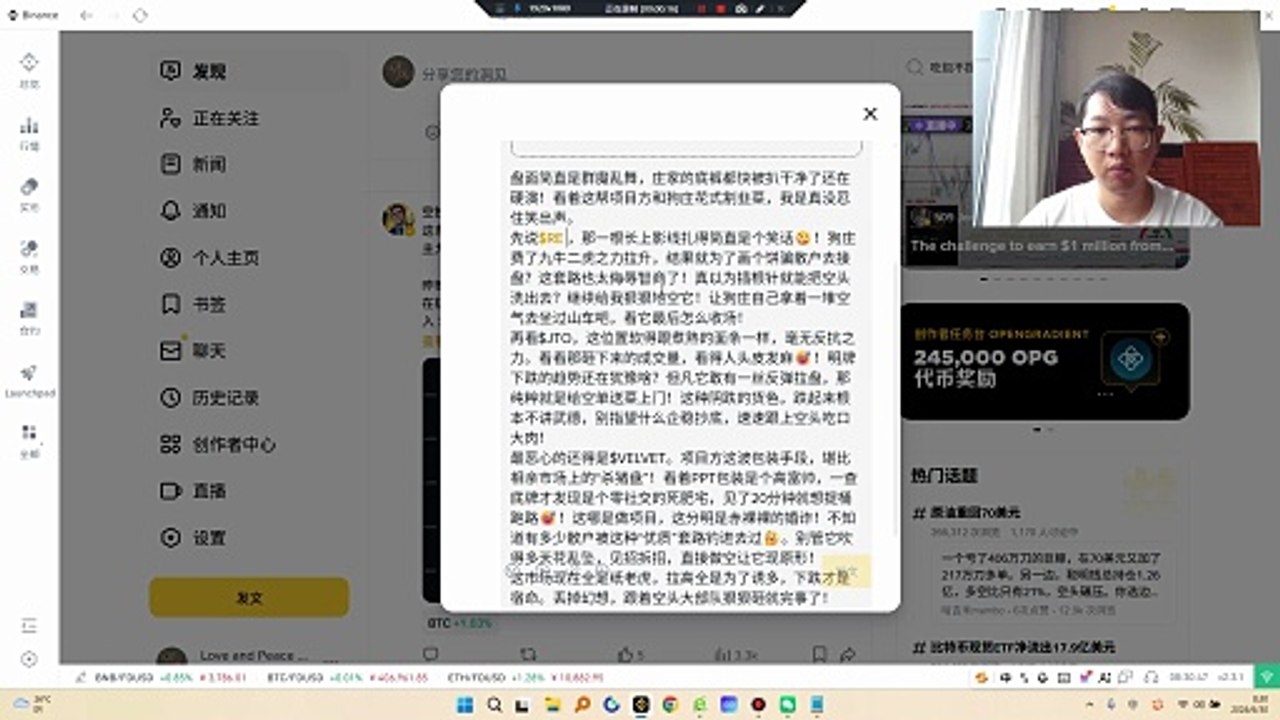Click the home icon in left rail

click(29, 62)
